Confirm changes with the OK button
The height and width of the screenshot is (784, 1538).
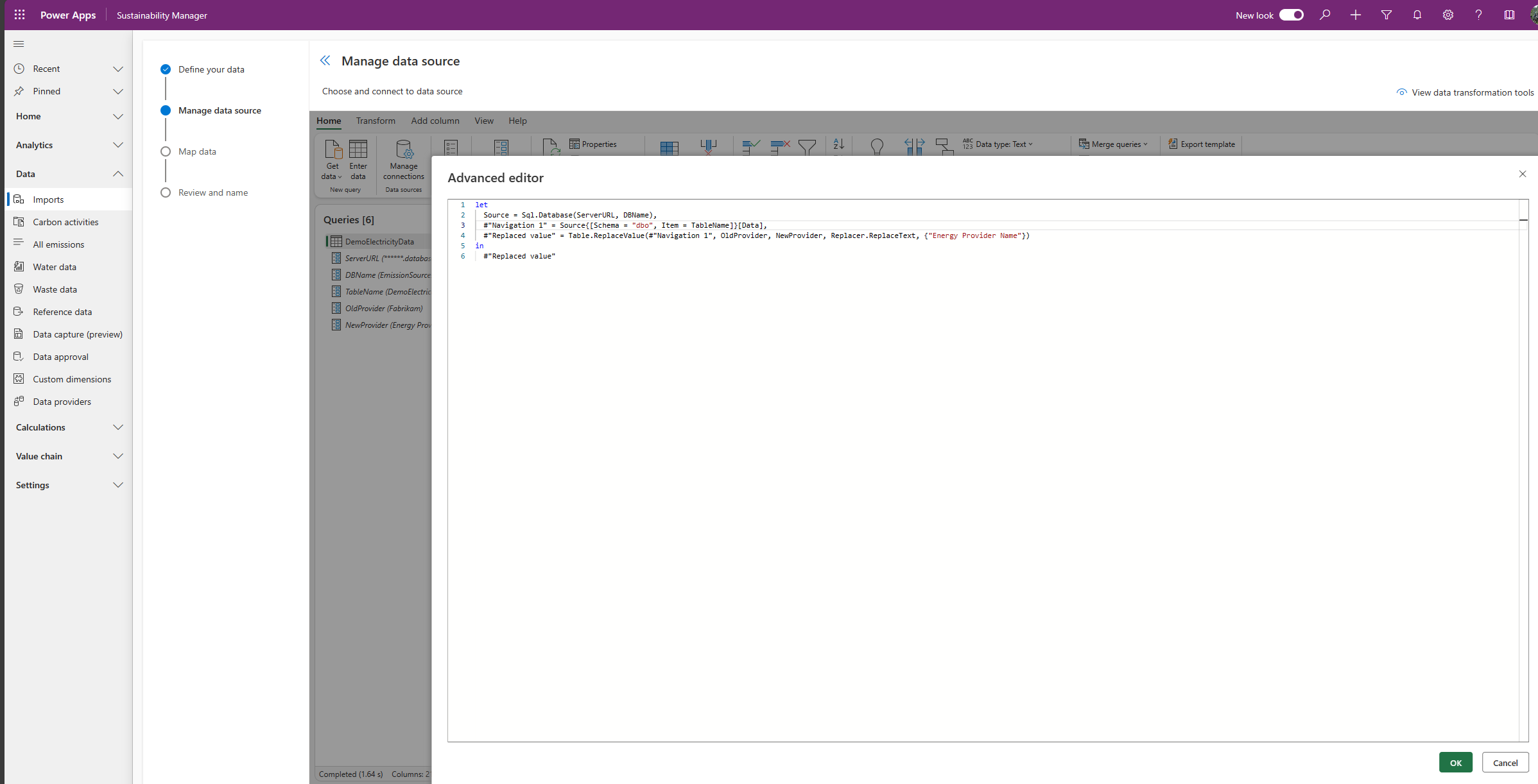(x=1456, y=762)
